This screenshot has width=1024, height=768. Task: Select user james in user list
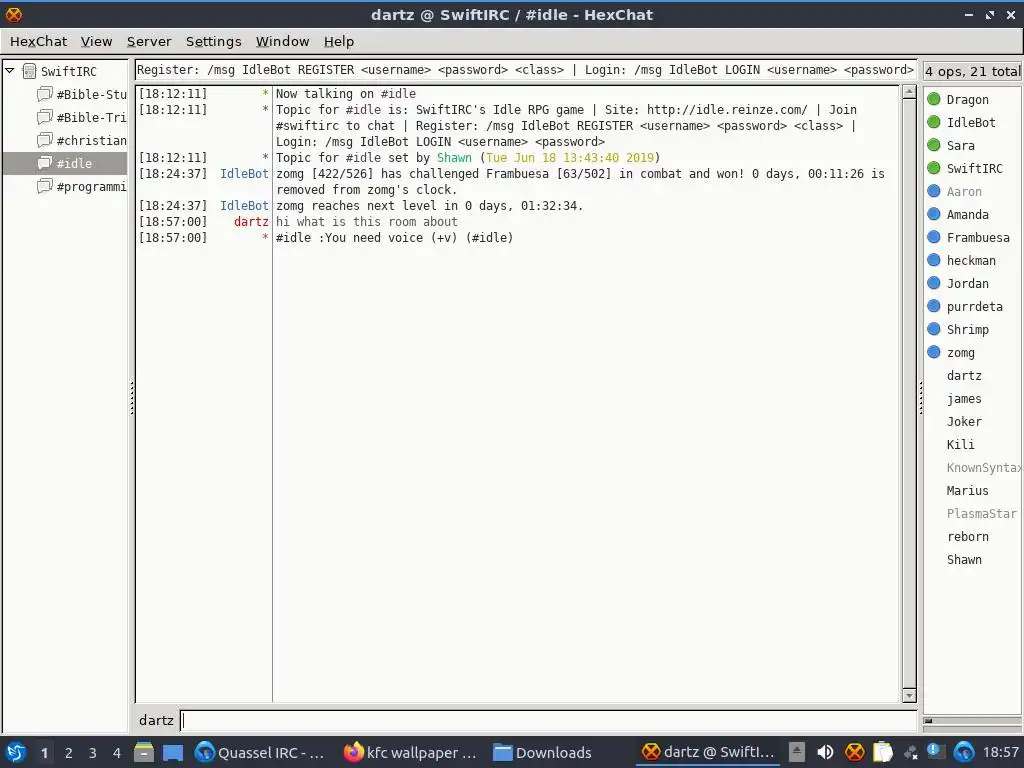tap(964, 398)
